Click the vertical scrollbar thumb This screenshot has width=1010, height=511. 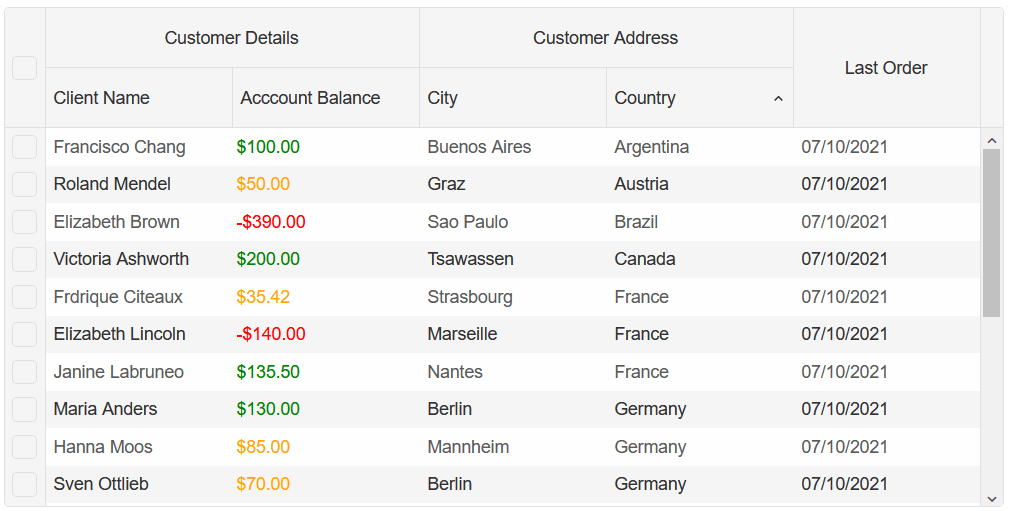tap(991, 233)
